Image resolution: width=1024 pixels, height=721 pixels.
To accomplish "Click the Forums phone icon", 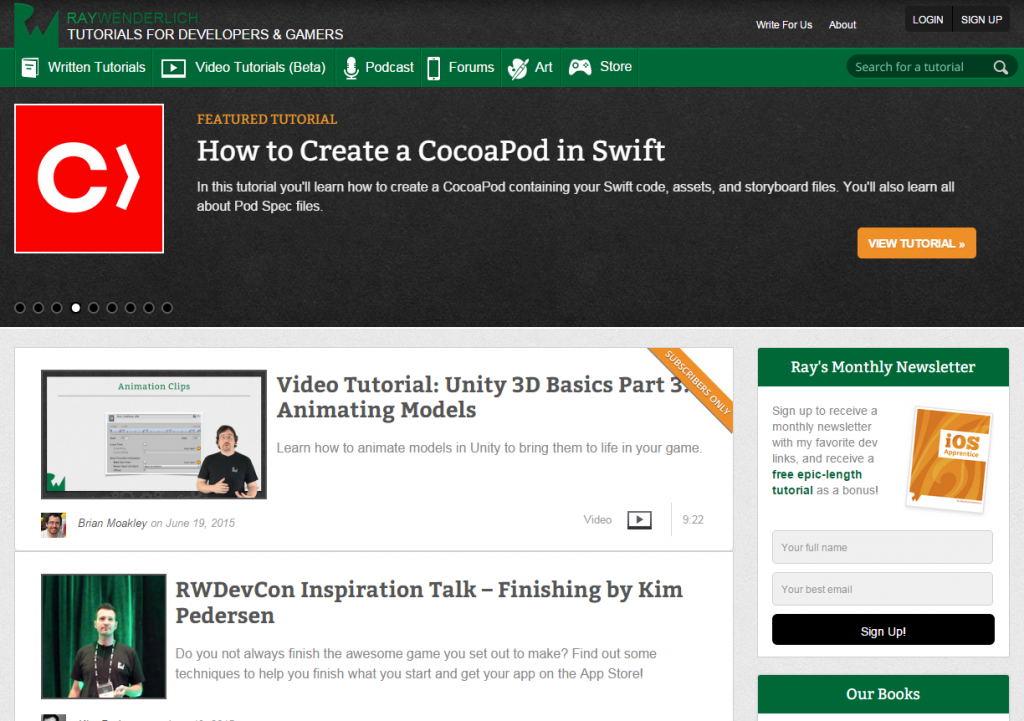I will click(x=434, y=68).
